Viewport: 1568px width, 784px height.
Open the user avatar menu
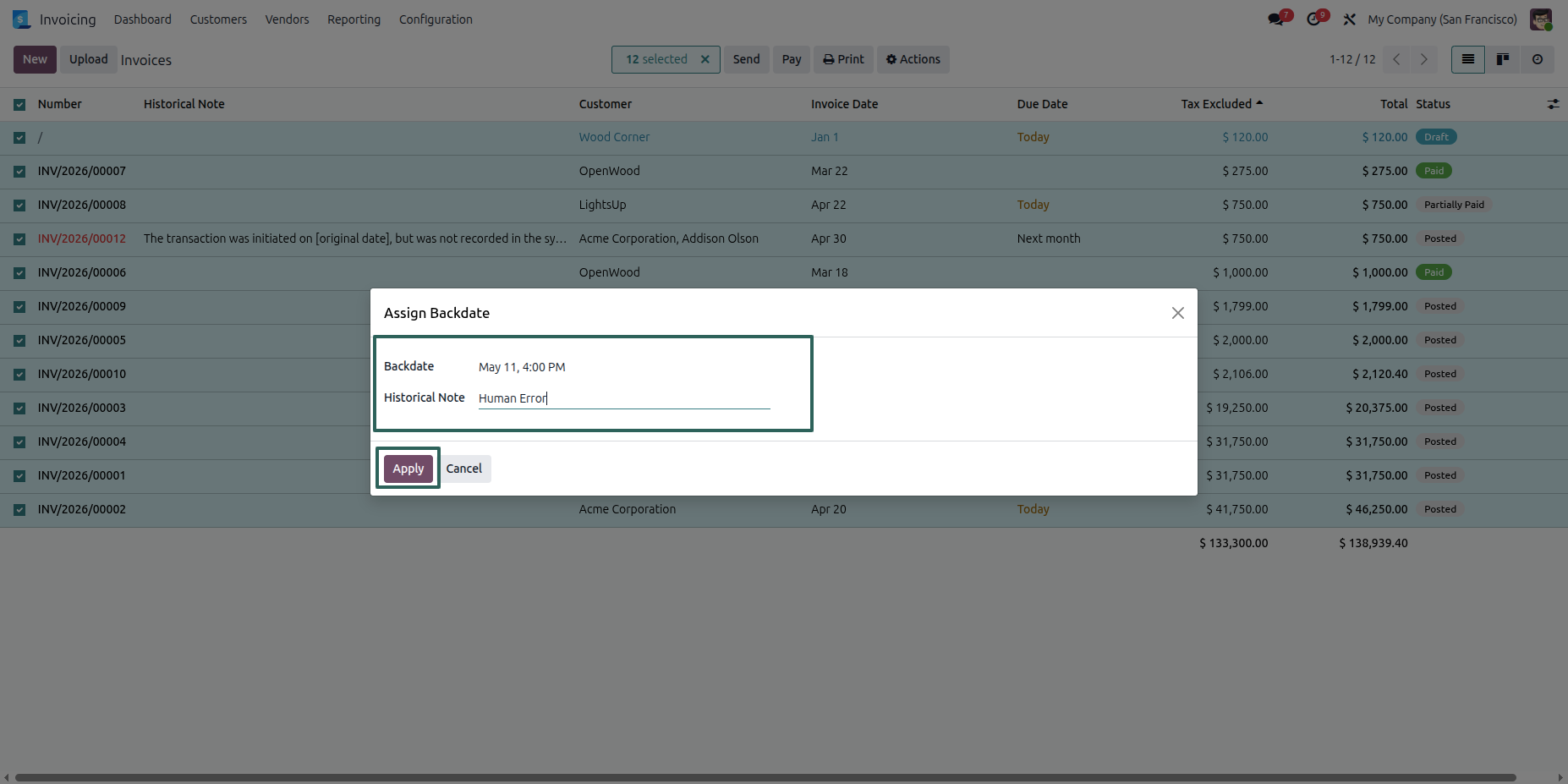click(1541, 19)
